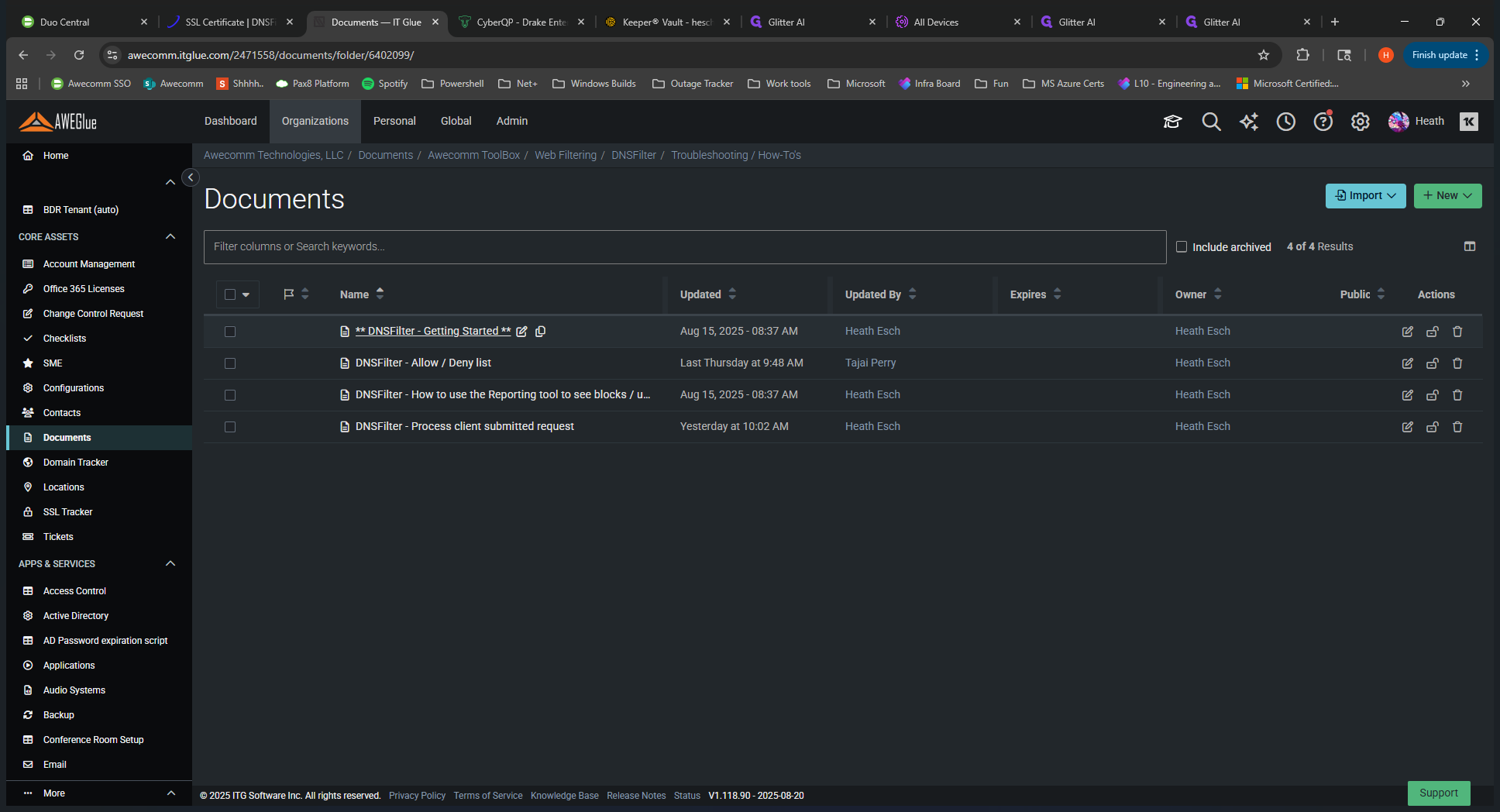The width and height of the screenshot is (1500, 812).
Task: Open the AI sparkle assistant icon
Action: coord(1249,122)
